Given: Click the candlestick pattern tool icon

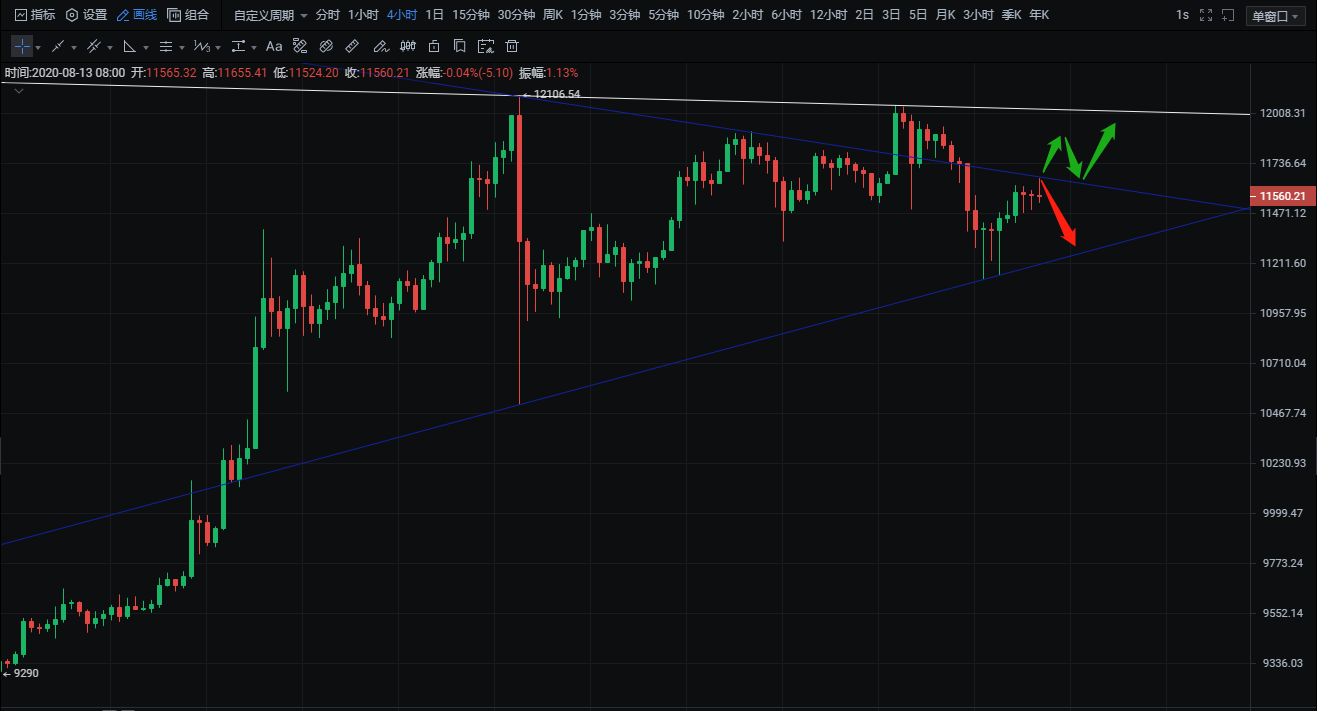Looking at the screenshot, I should coord(407,46).
